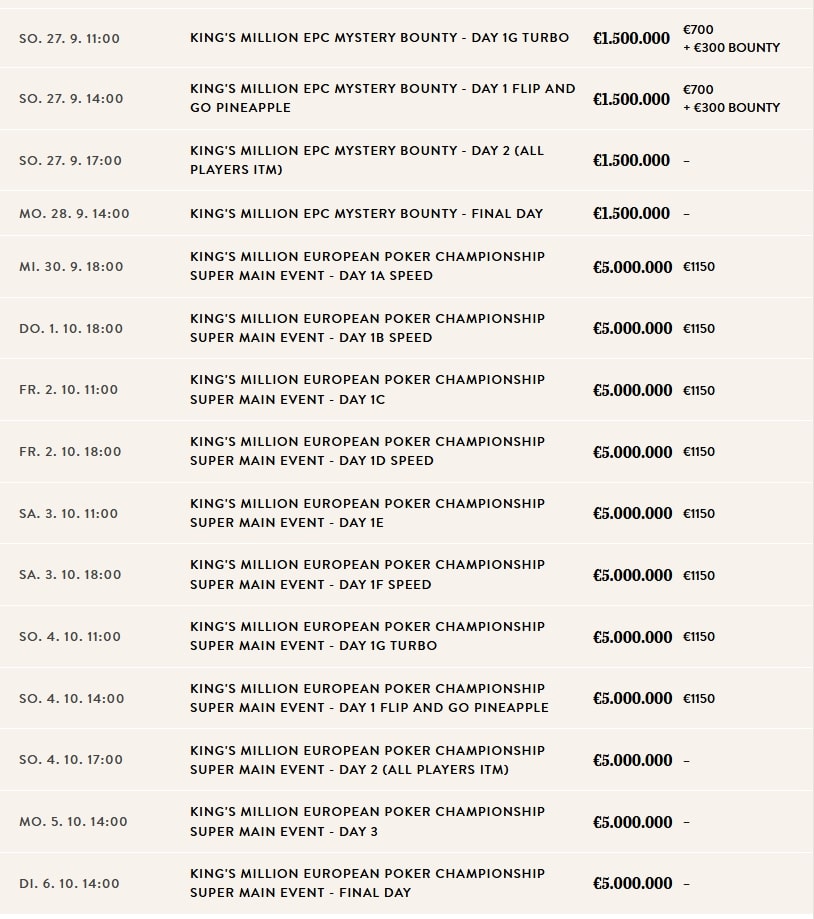Screen dimensions: 814x919
Task: Click Super Main Event Day 1E title
Action: click(367, 513)
